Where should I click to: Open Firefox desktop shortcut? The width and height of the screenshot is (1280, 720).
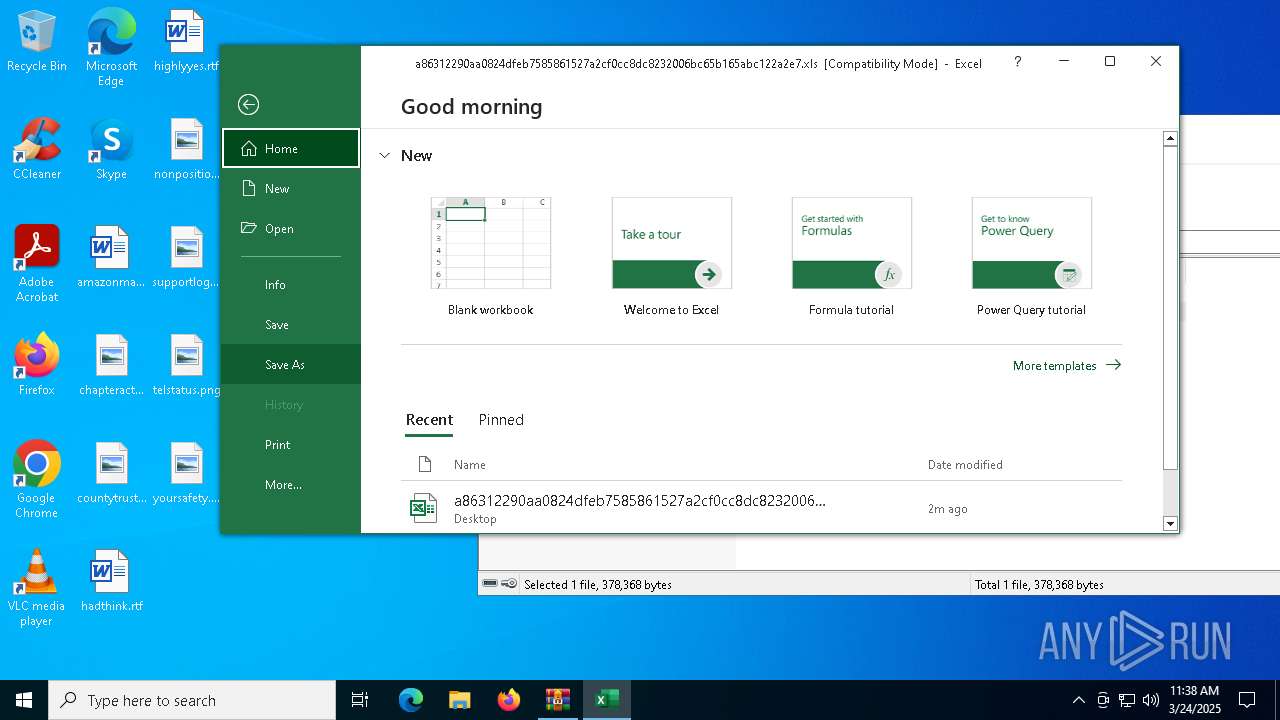[x=37, y=365]
